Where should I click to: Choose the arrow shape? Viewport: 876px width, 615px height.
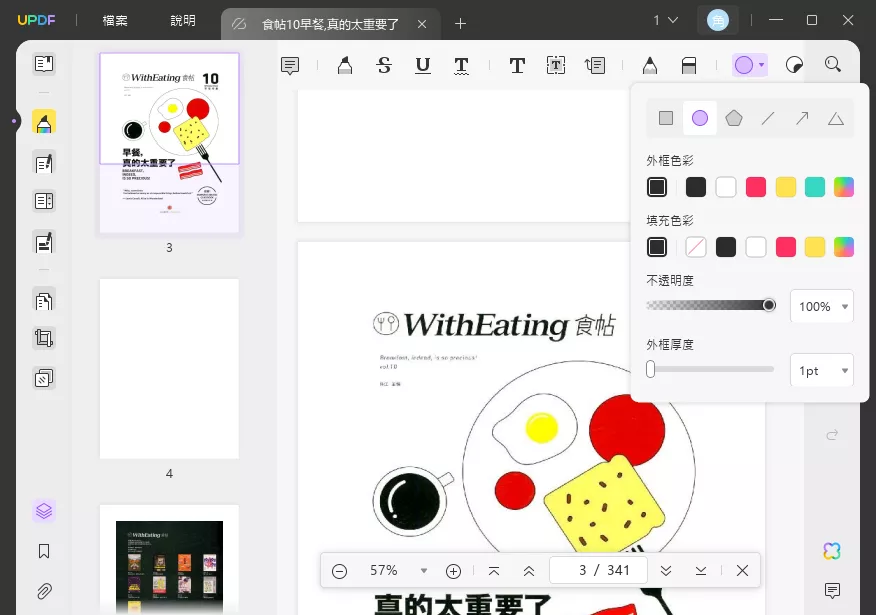[802, 118]
